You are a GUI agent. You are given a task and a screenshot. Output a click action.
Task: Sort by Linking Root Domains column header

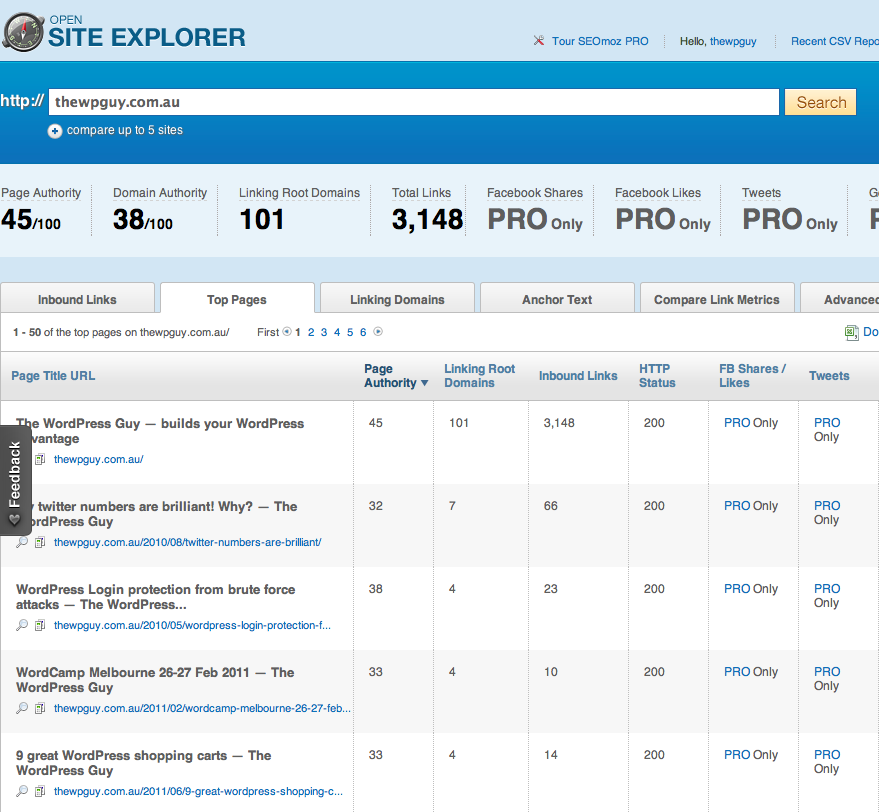(x=479, y=376)
